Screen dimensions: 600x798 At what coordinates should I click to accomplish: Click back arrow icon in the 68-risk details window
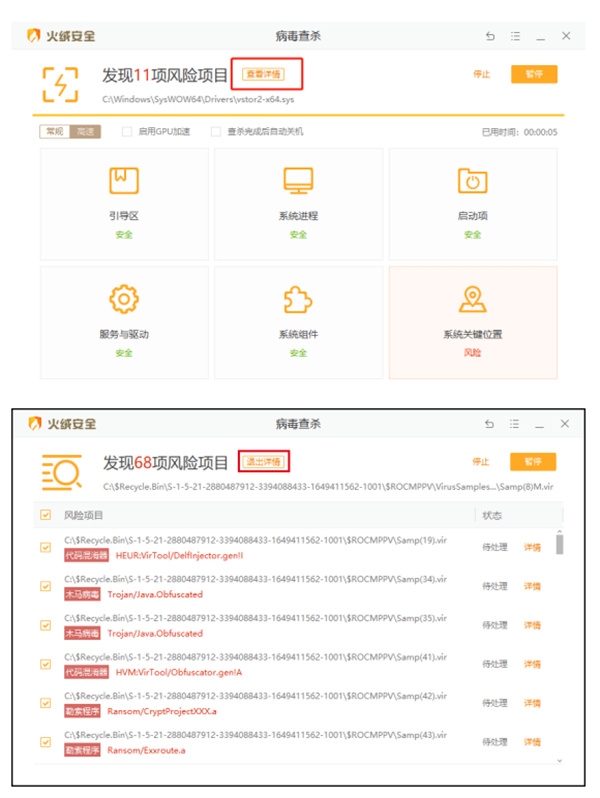pos(489,424)
